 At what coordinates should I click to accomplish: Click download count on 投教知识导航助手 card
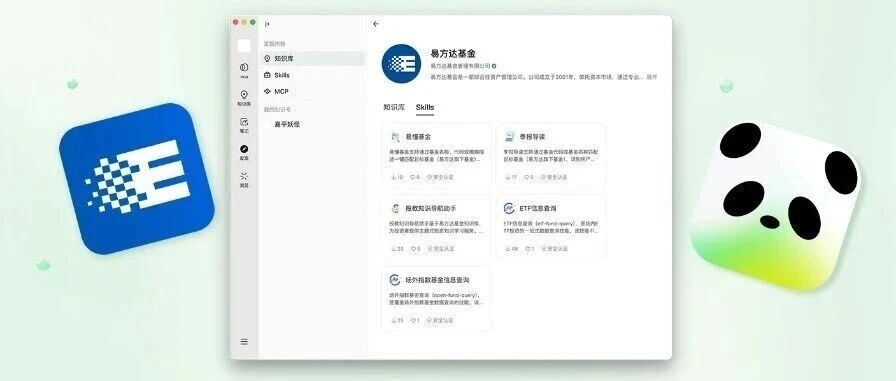pos(397,248)
